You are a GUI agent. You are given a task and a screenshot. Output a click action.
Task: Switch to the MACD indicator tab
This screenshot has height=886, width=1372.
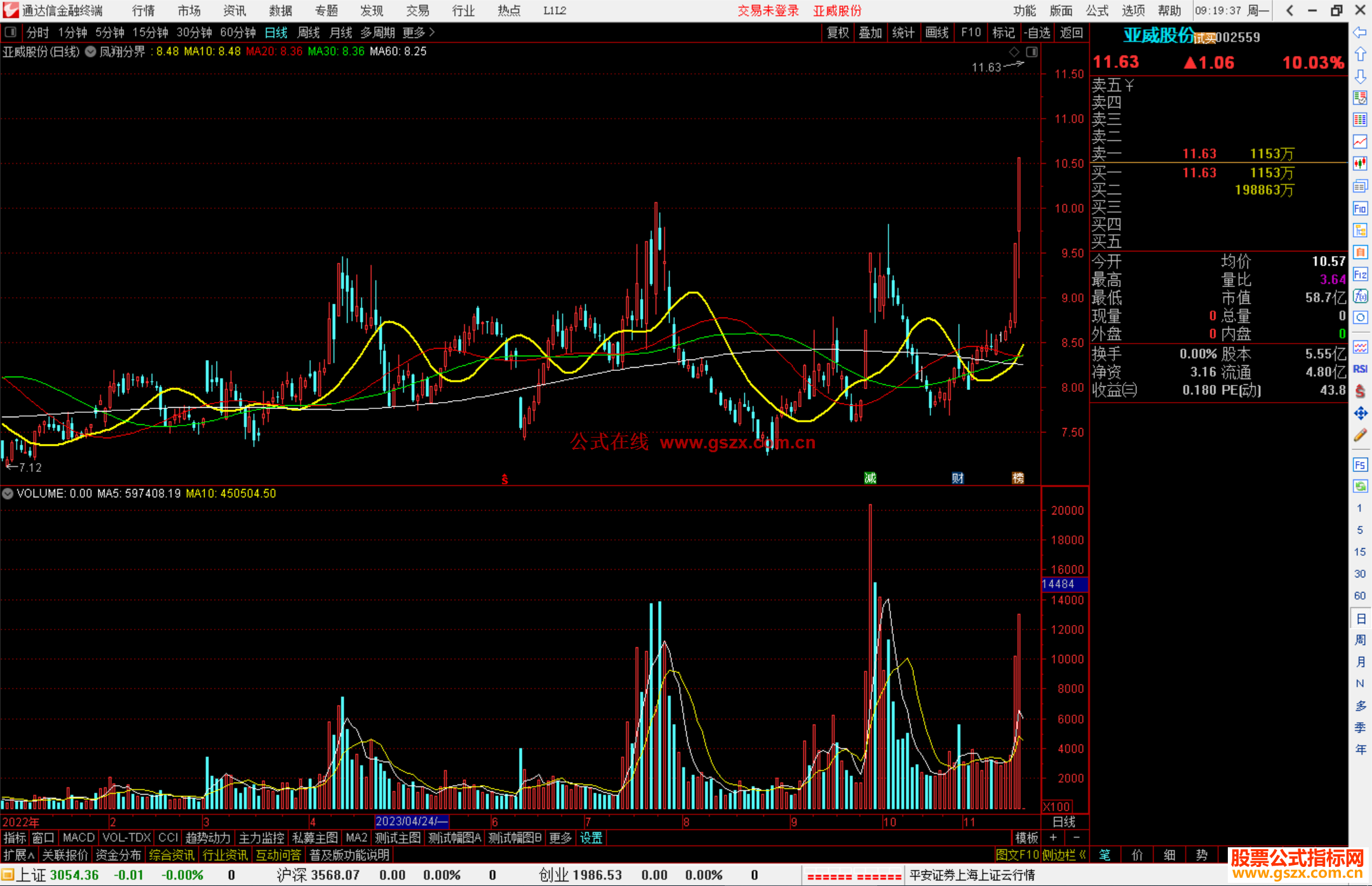[78, 838]
